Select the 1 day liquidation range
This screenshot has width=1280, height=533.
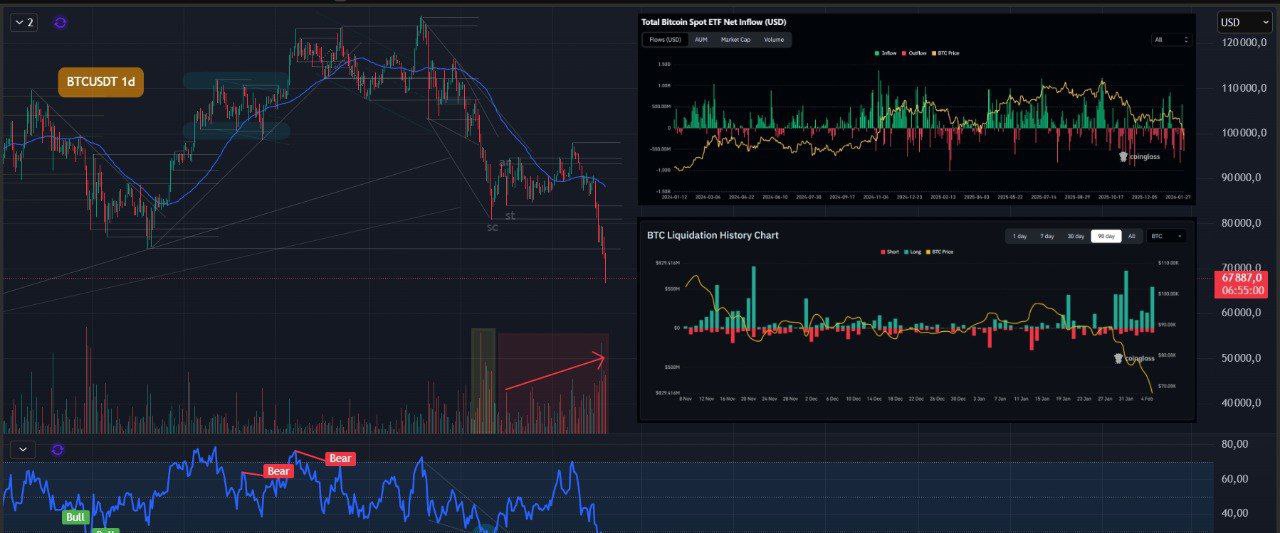pos(1019,236)
